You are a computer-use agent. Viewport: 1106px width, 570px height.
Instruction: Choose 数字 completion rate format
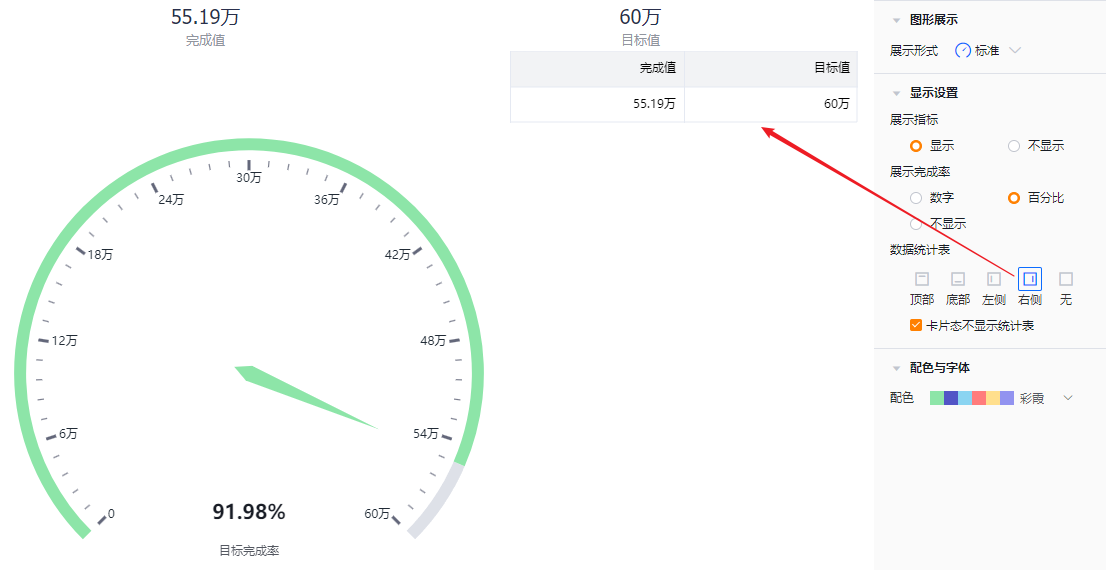pos(916,198)
